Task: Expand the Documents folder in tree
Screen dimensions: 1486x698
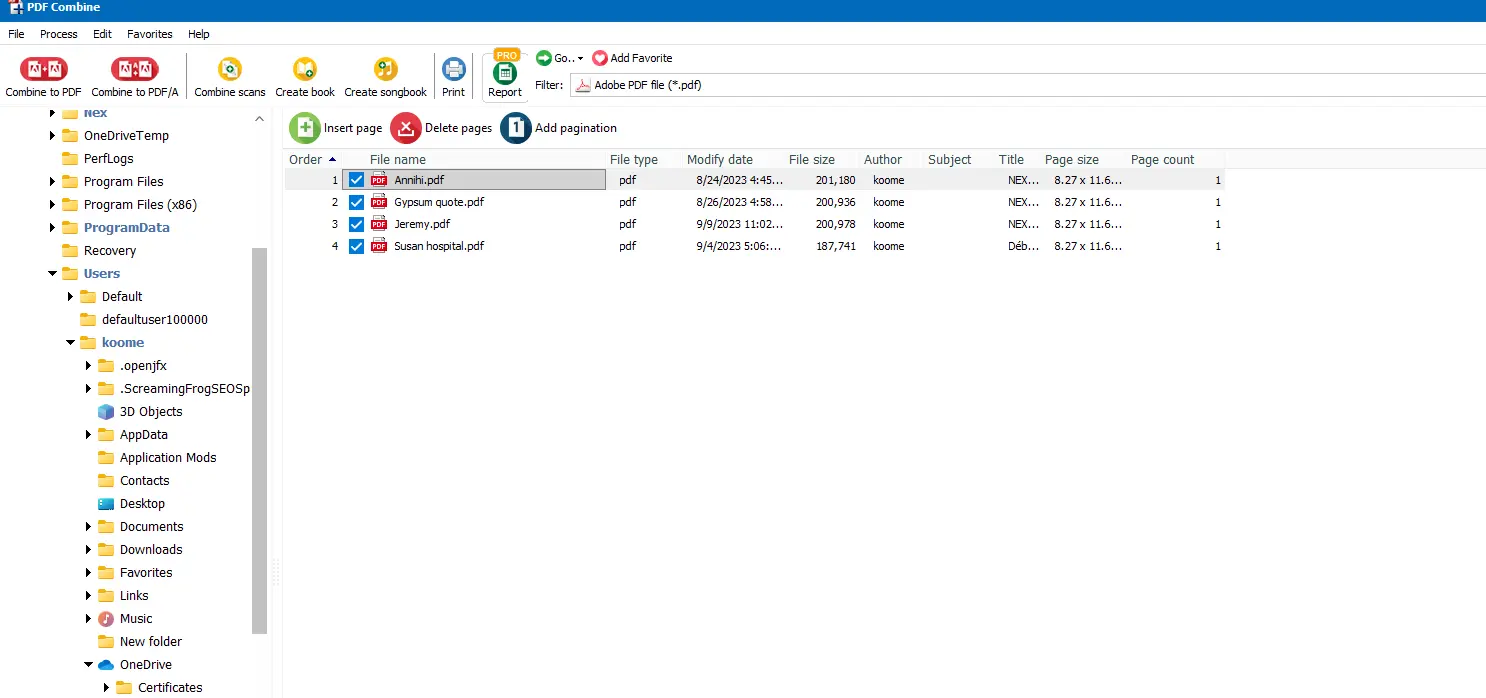Action: 88,527
